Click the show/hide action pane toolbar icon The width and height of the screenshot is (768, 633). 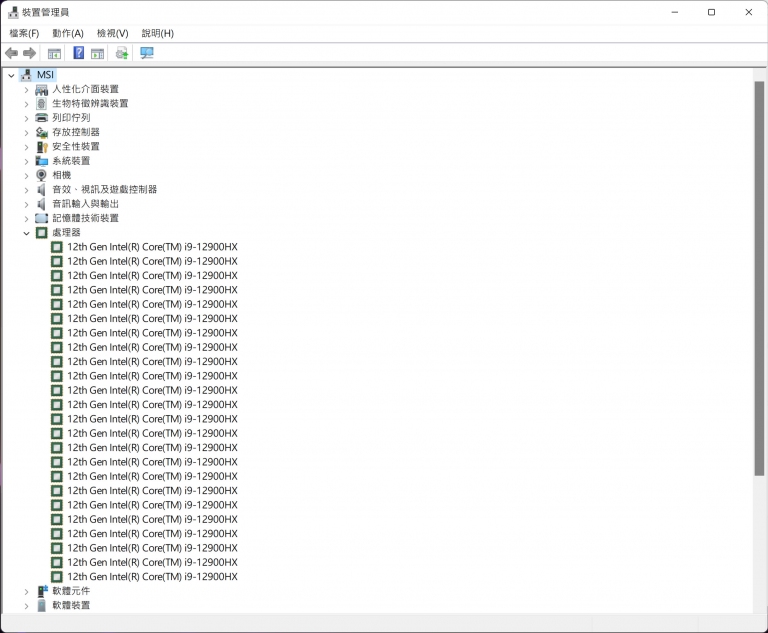tap(98, 53)
